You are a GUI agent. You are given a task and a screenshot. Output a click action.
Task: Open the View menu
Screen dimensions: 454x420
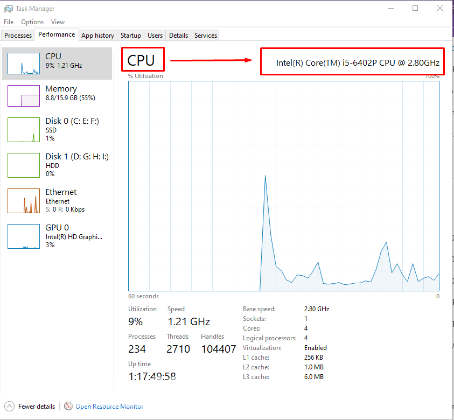(58, 22)
